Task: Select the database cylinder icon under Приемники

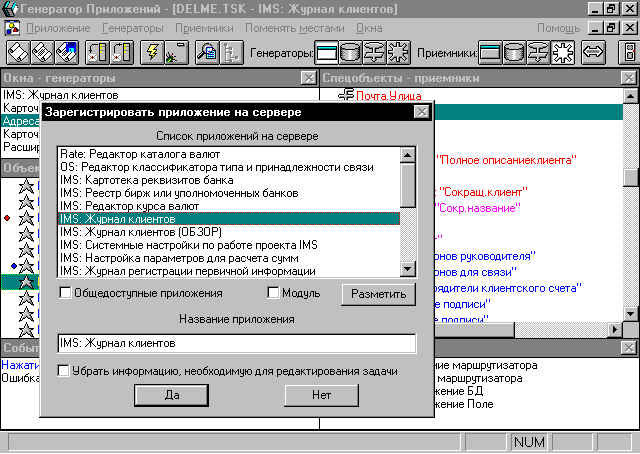Action: (514, 52)
